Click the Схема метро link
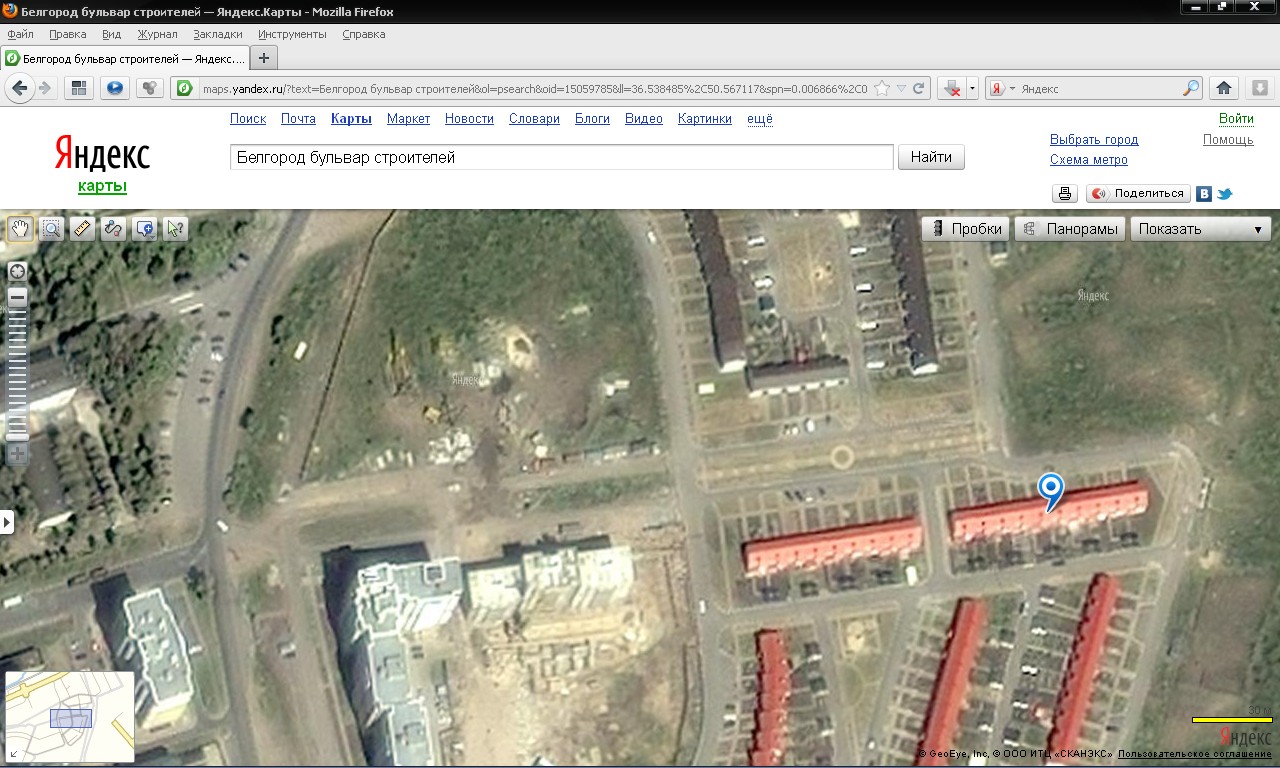Image resolution: width=1280 pixels, height=768 pixels. point(1089,159)
